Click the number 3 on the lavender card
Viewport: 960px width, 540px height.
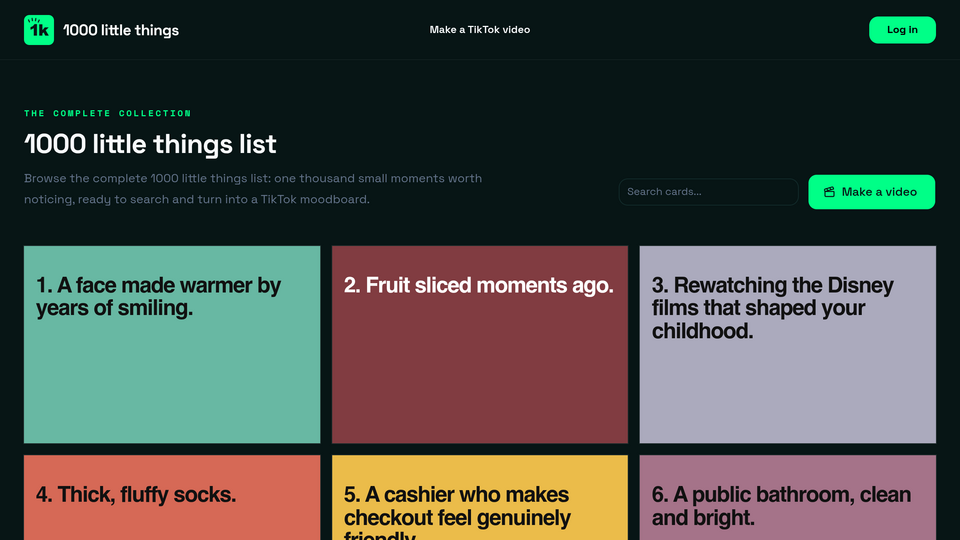(x=660, y=285)
